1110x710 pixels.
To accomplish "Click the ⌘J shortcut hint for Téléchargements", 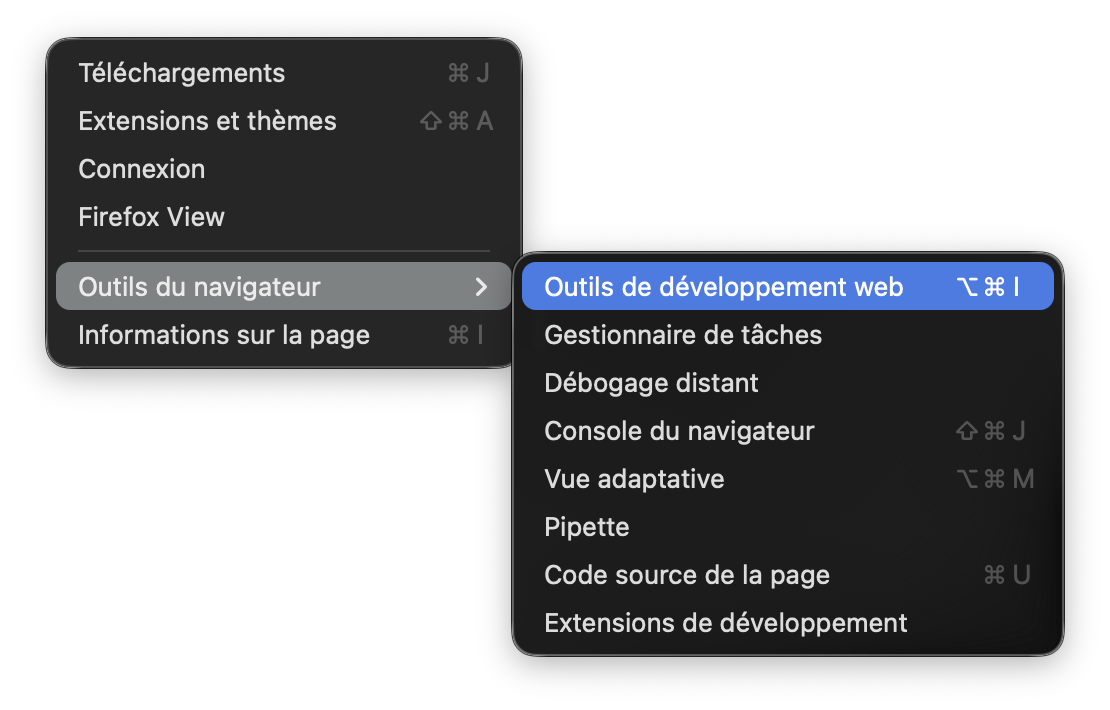I will pyautogui.click(x=468, y=73).
